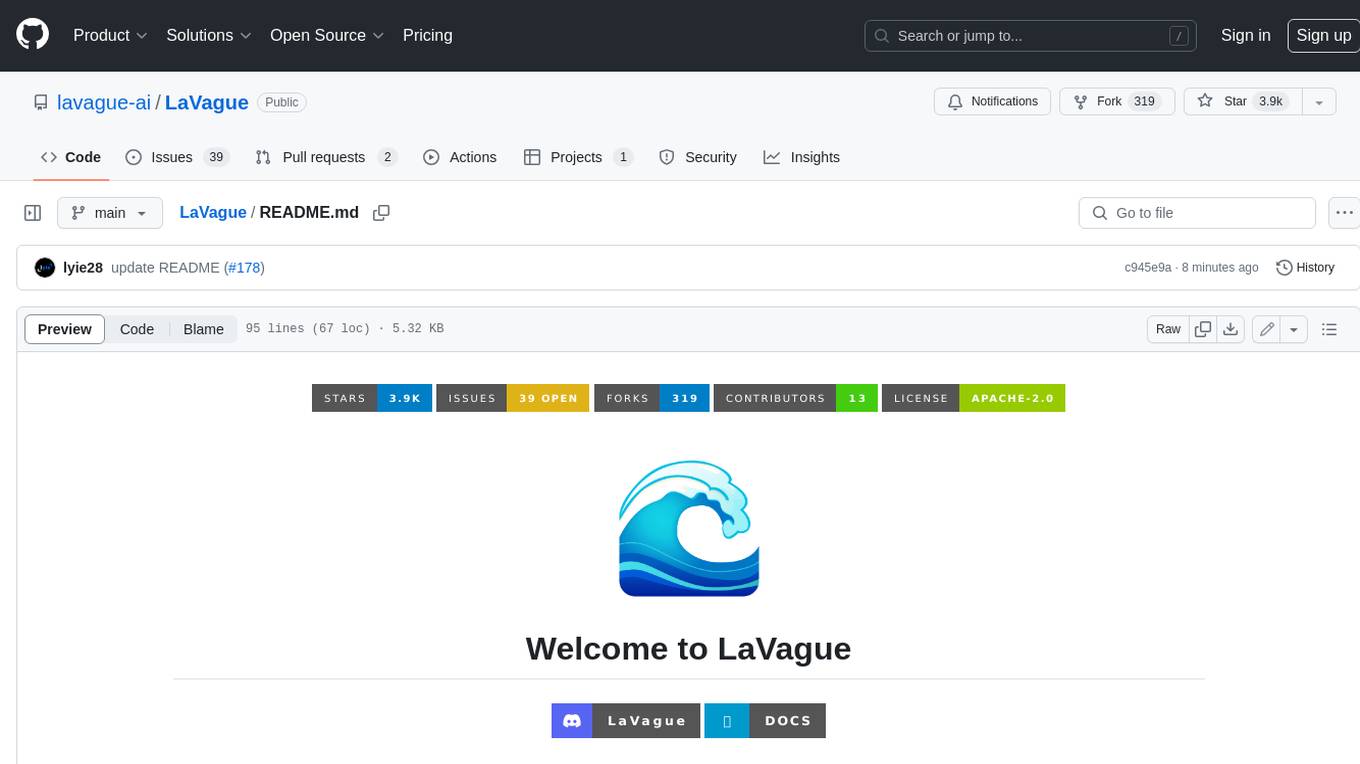This screenshot has width=1360, height=764.
Task: Click the Stars 3.9K badge
Action: point(372,398)
